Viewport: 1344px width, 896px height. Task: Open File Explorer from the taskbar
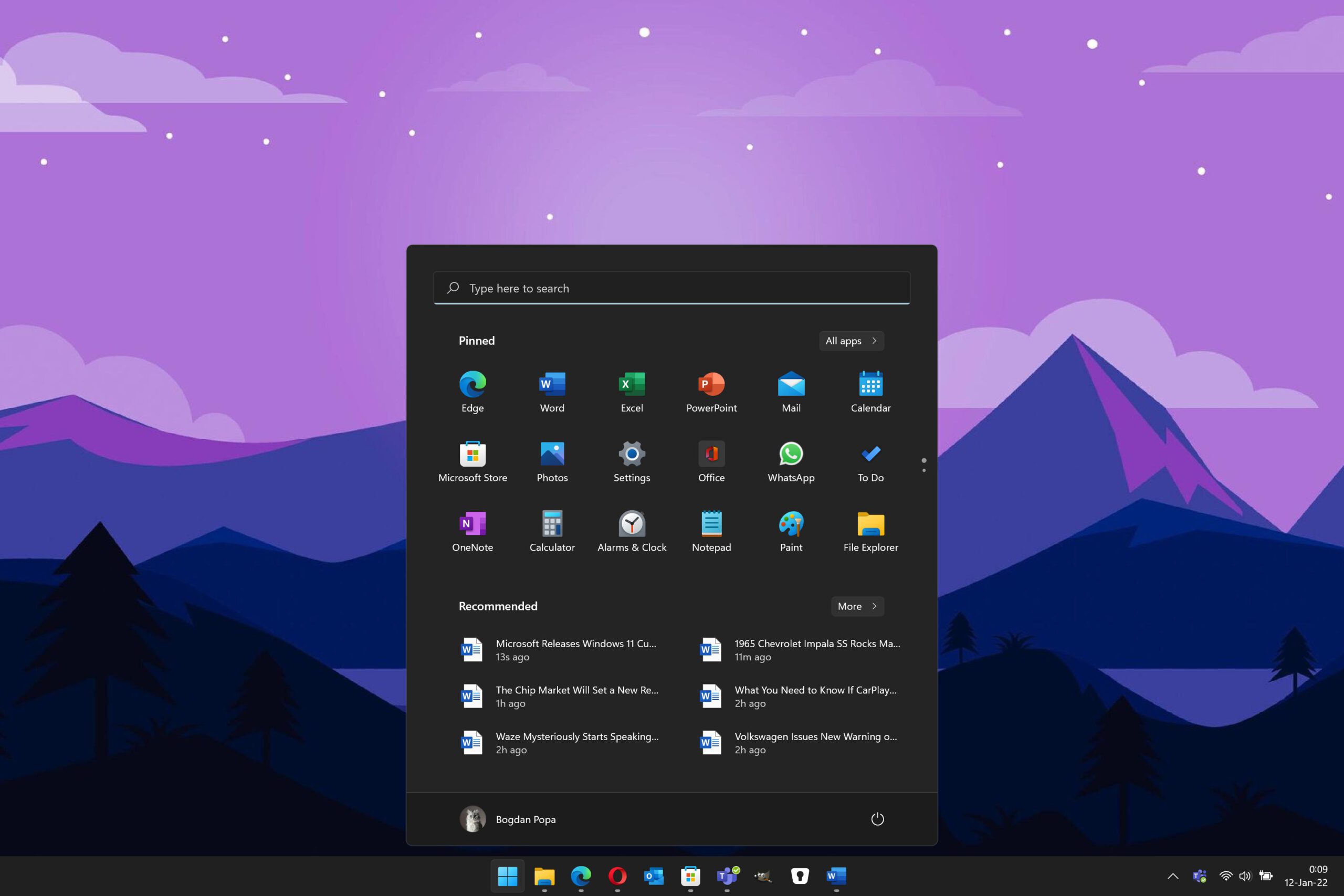click(x=544, y=876)
